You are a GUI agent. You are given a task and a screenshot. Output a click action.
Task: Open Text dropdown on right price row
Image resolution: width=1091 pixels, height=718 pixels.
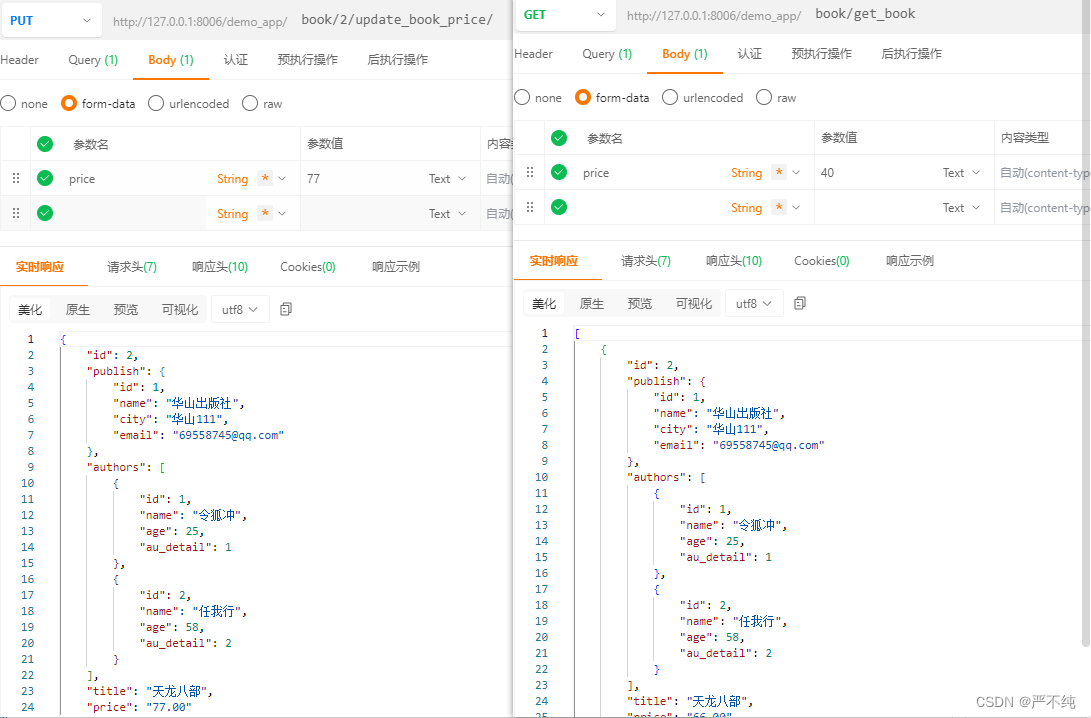coord(961,173)
